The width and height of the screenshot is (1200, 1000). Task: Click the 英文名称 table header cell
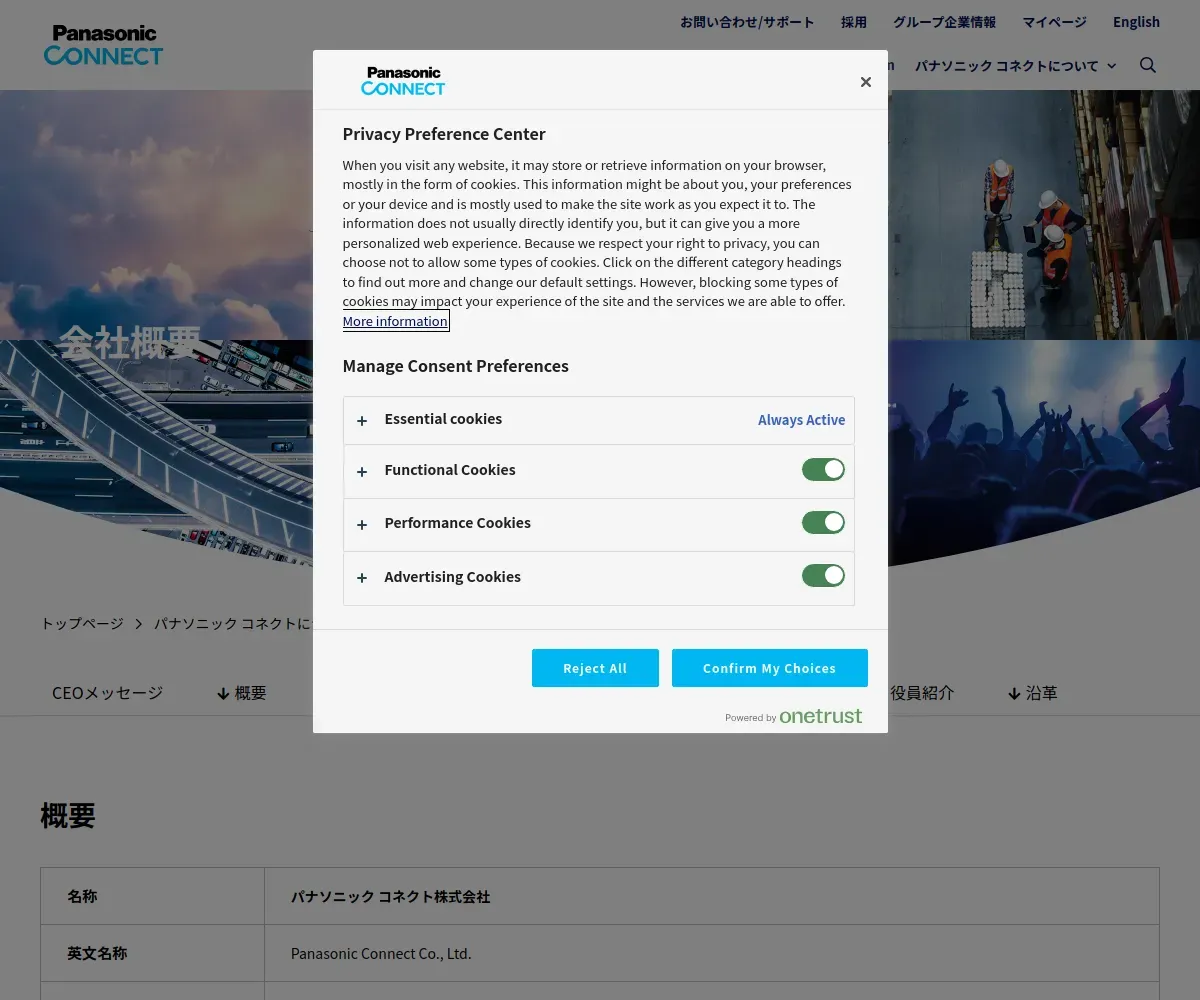click(152, 953)
